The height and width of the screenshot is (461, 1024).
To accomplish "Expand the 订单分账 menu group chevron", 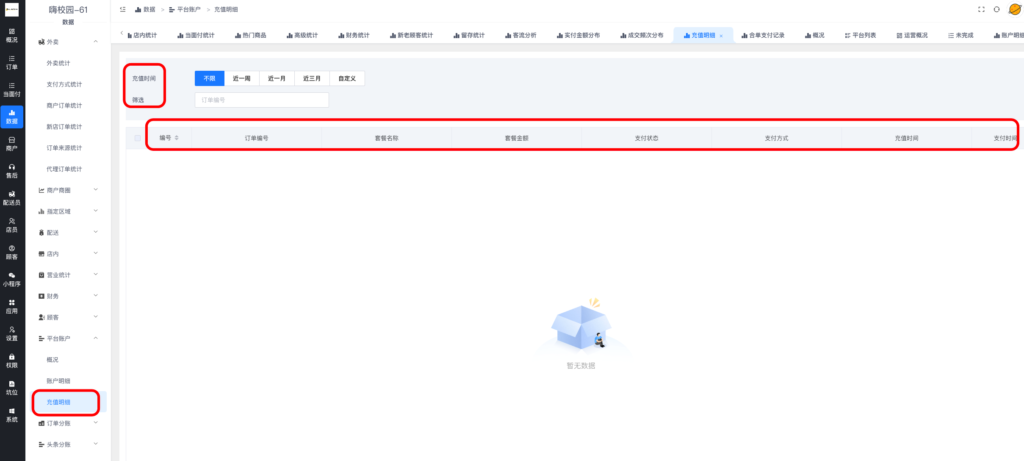I will point(96,423).
